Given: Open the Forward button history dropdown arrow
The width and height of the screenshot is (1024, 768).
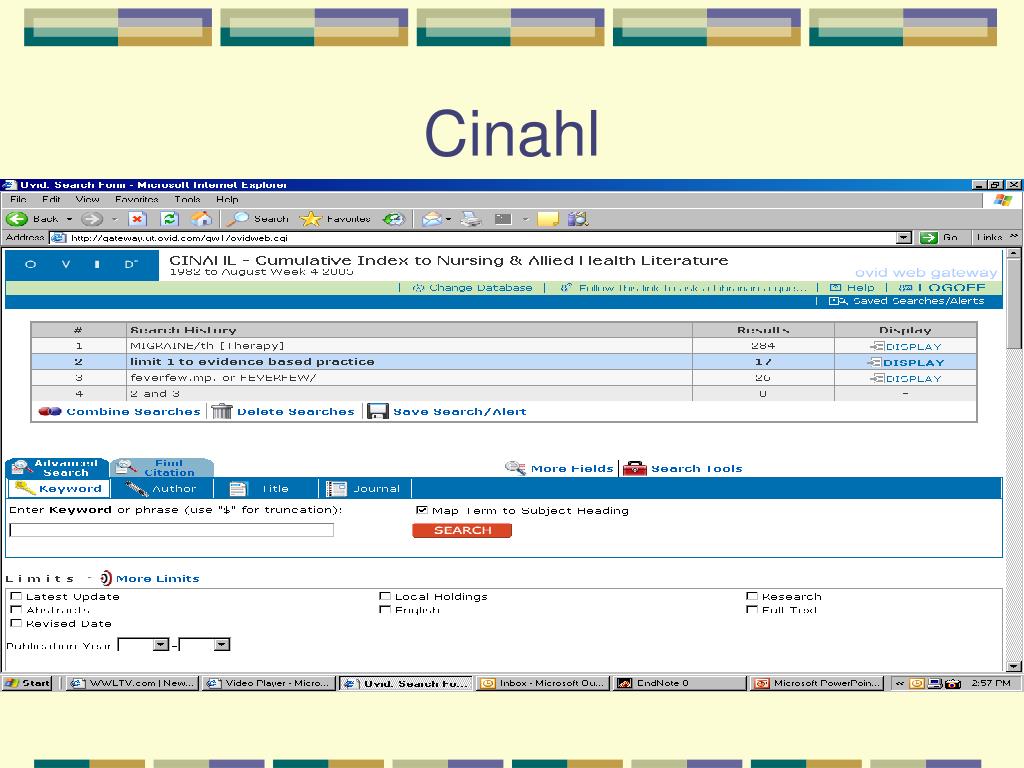Looking at the screenshot, I should click(x=114, y=219).
